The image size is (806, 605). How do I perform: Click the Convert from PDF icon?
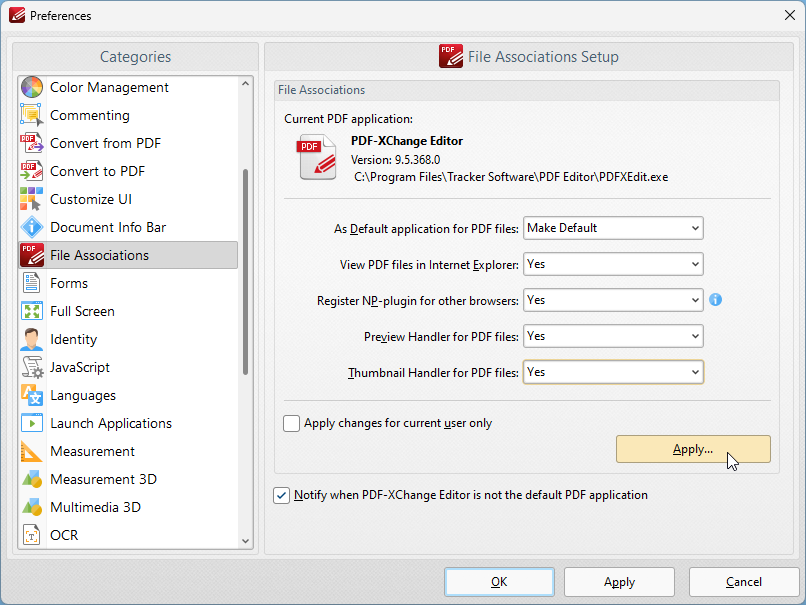click(x=32, y=143)
